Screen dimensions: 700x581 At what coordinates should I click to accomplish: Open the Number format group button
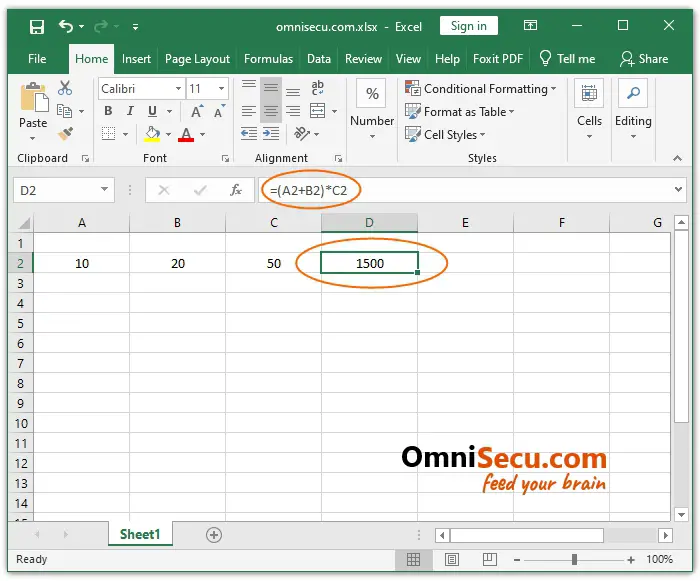pos(372,109)
